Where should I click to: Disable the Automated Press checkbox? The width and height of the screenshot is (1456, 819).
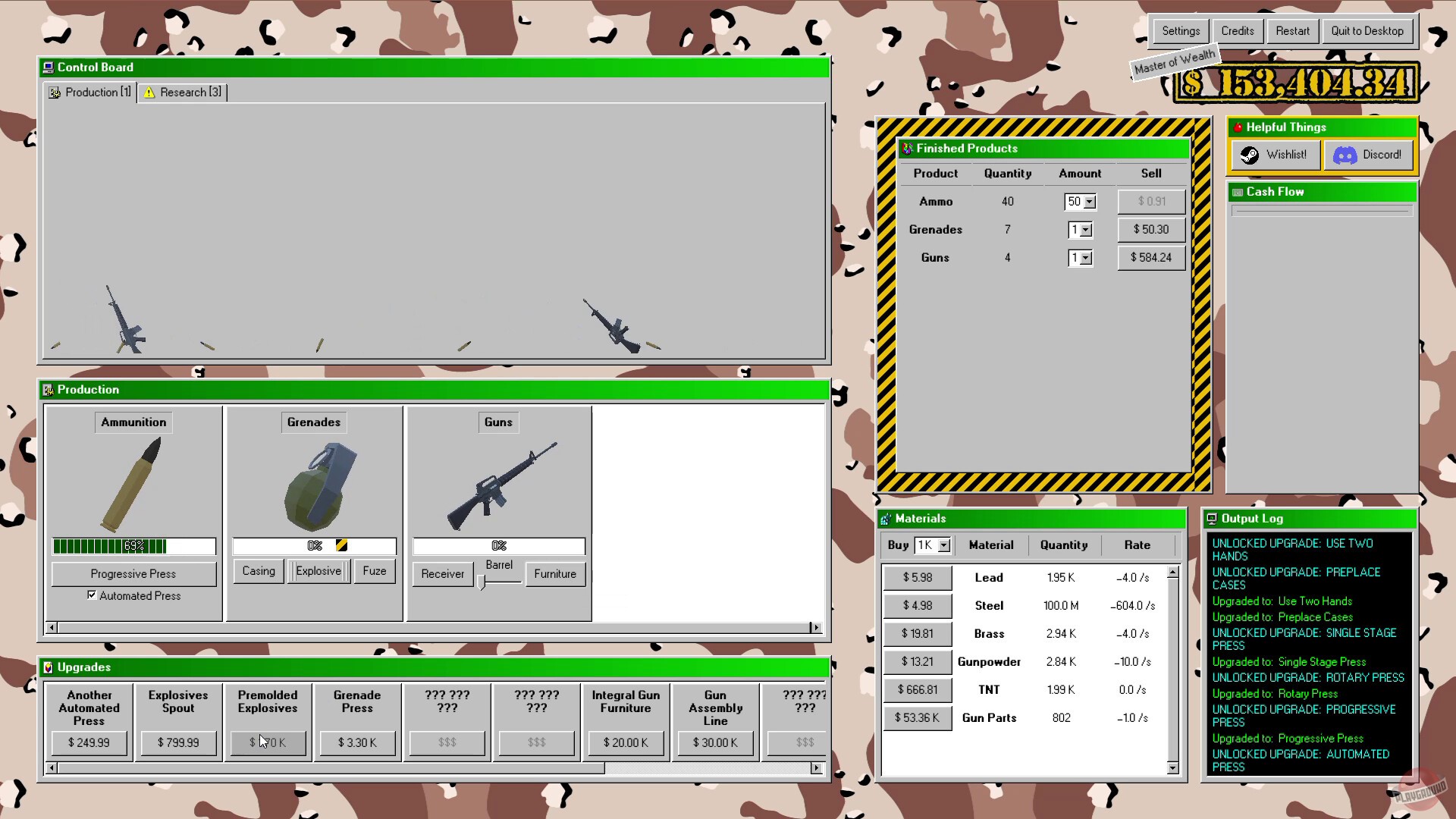[93, 595]
